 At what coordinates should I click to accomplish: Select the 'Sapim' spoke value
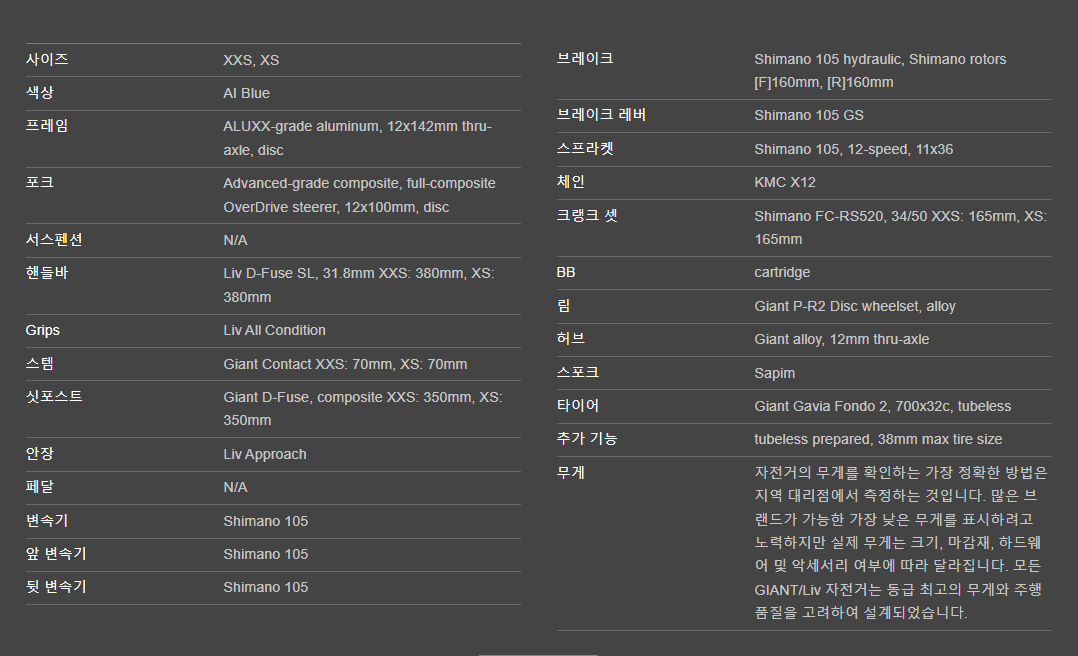(x=774, y=373)
